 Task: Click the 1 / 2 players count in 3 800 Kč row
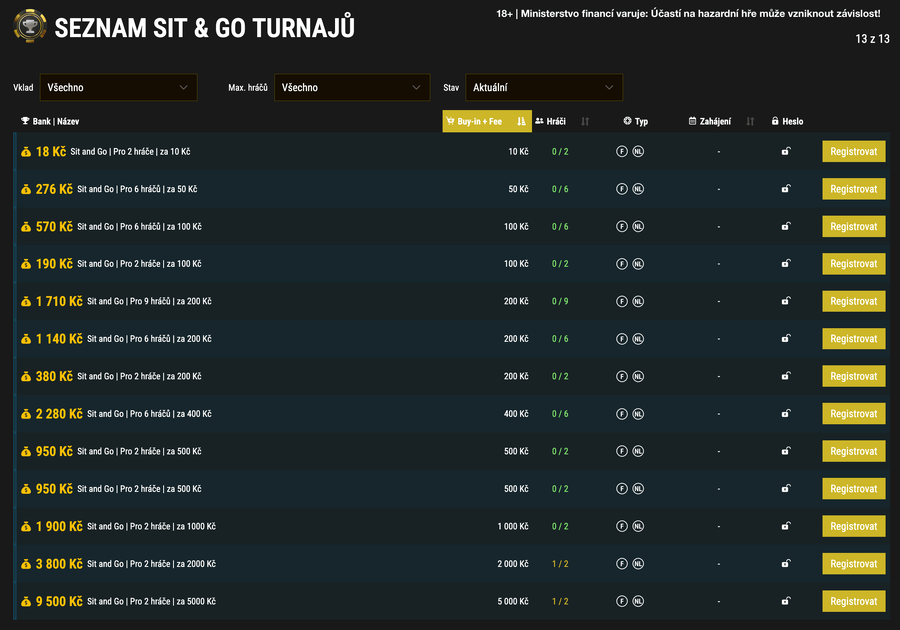560,564
